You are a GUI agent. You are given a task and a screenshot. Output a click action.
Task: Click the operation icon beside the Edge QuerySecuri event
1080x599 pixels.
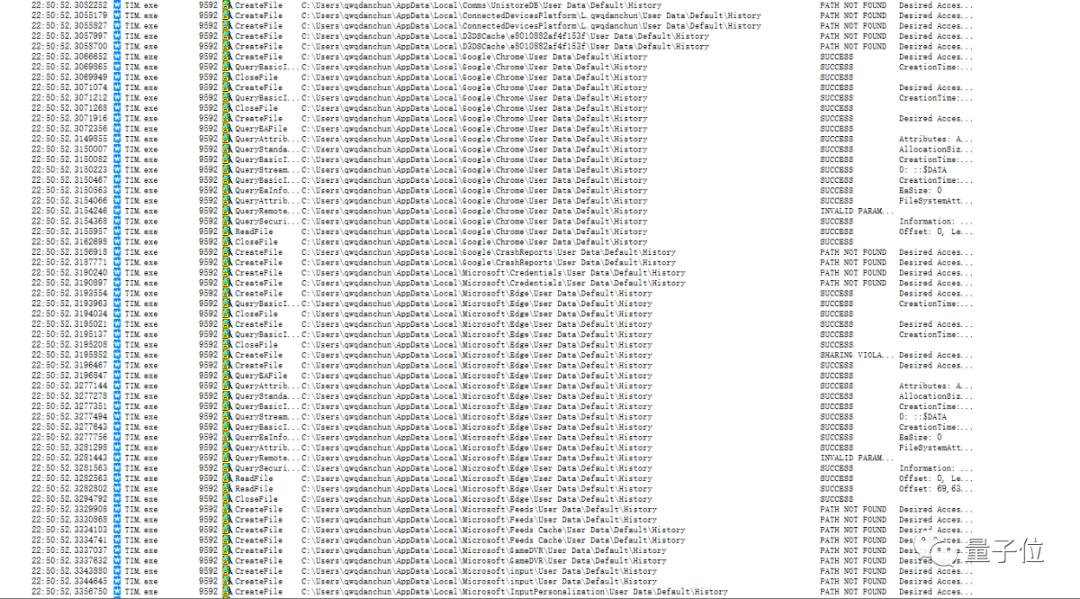[227, 468]
